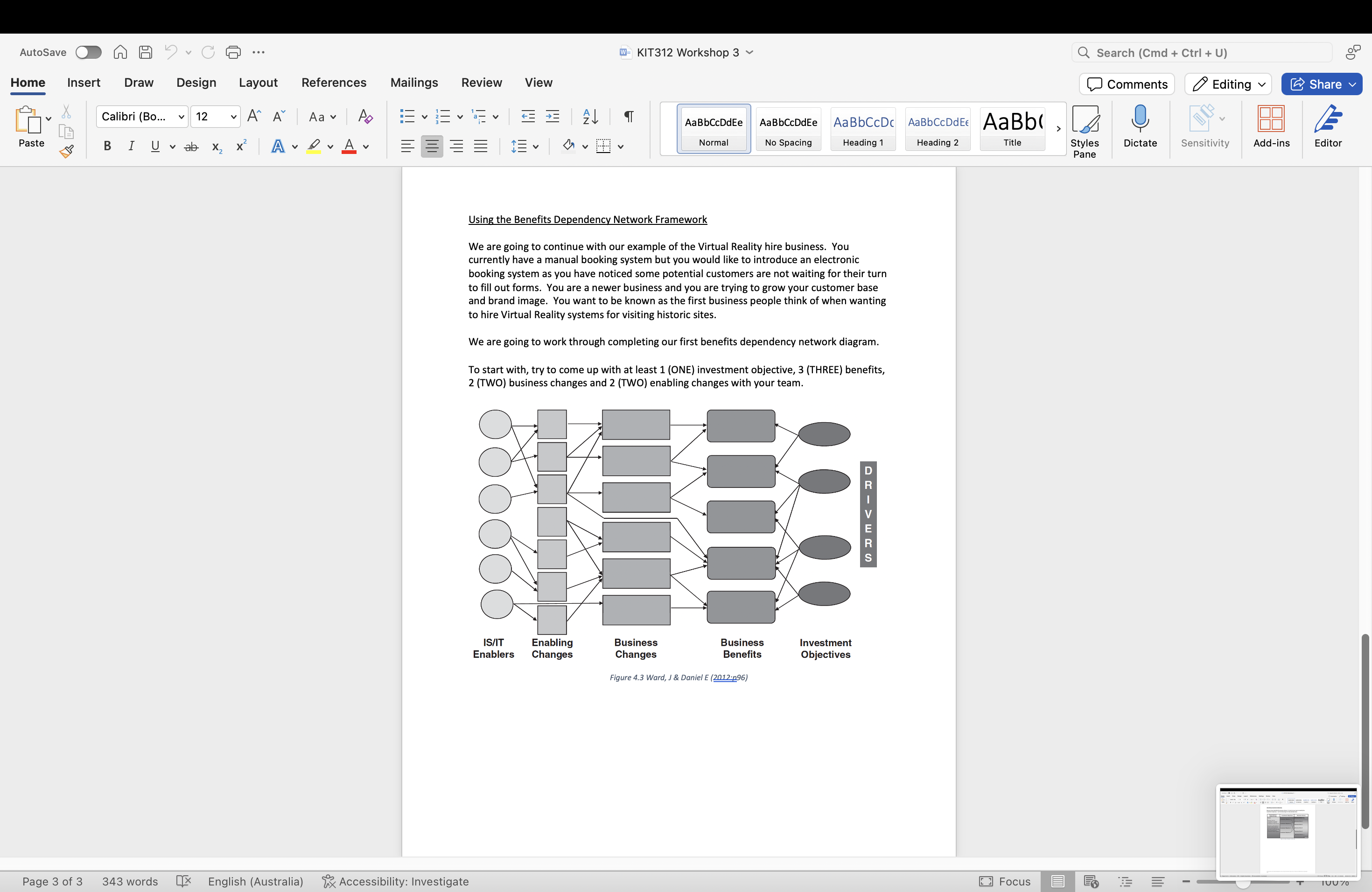
Task: Toggle Italic formatting
Action: tap(132, 146)
